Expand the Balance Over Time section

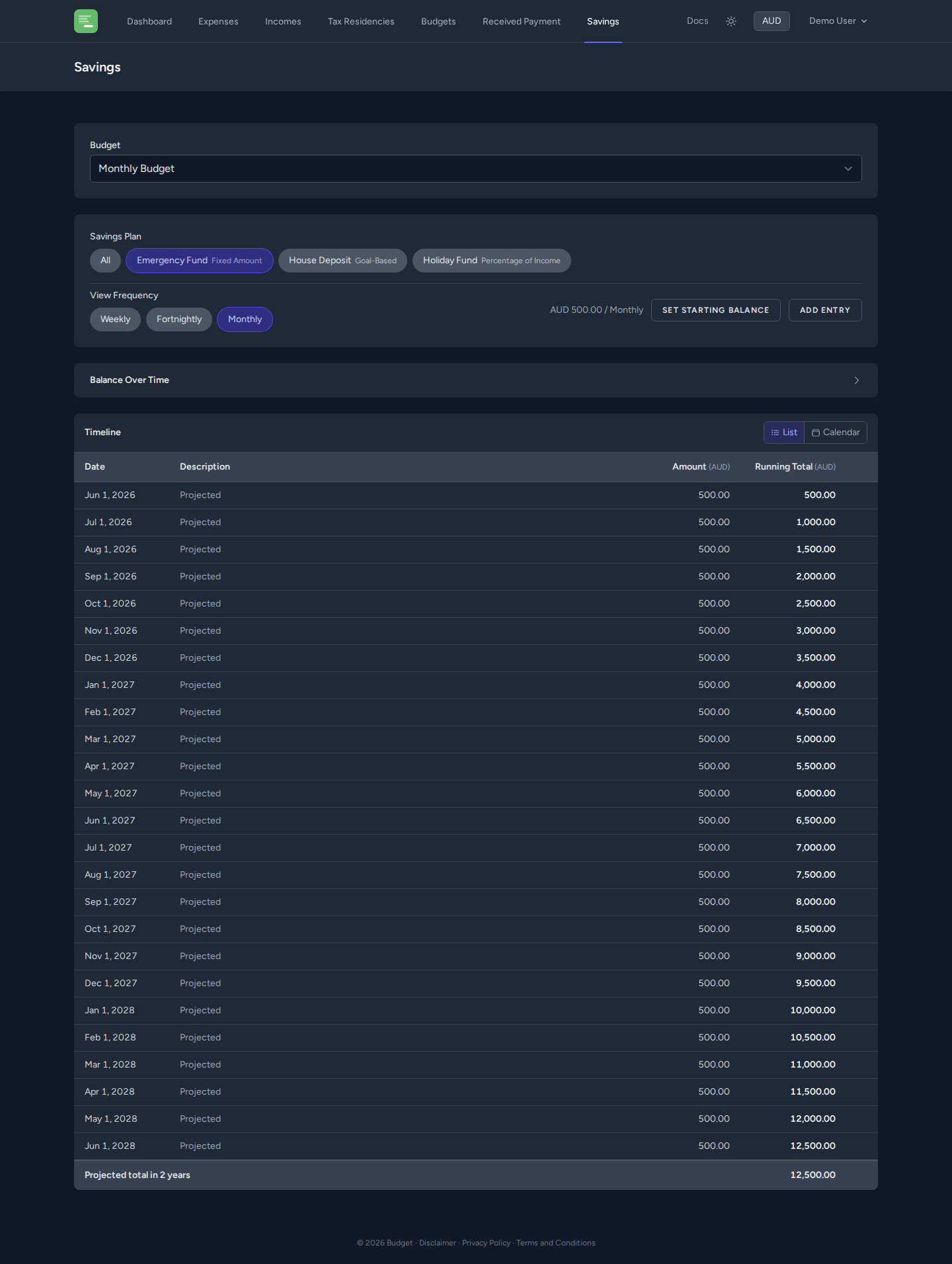476,380
